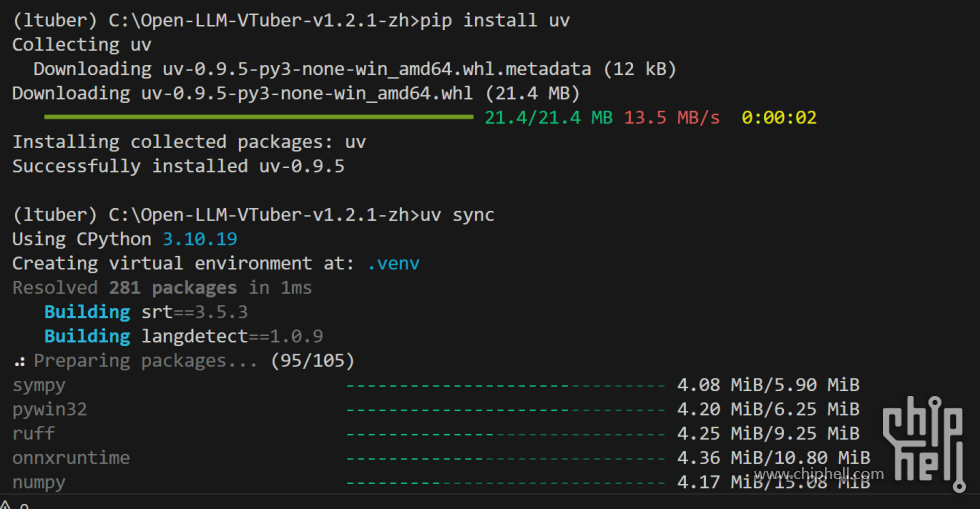980x509 pixels.
Task: Click the sympy download progress bar
Action: [505, 385]
